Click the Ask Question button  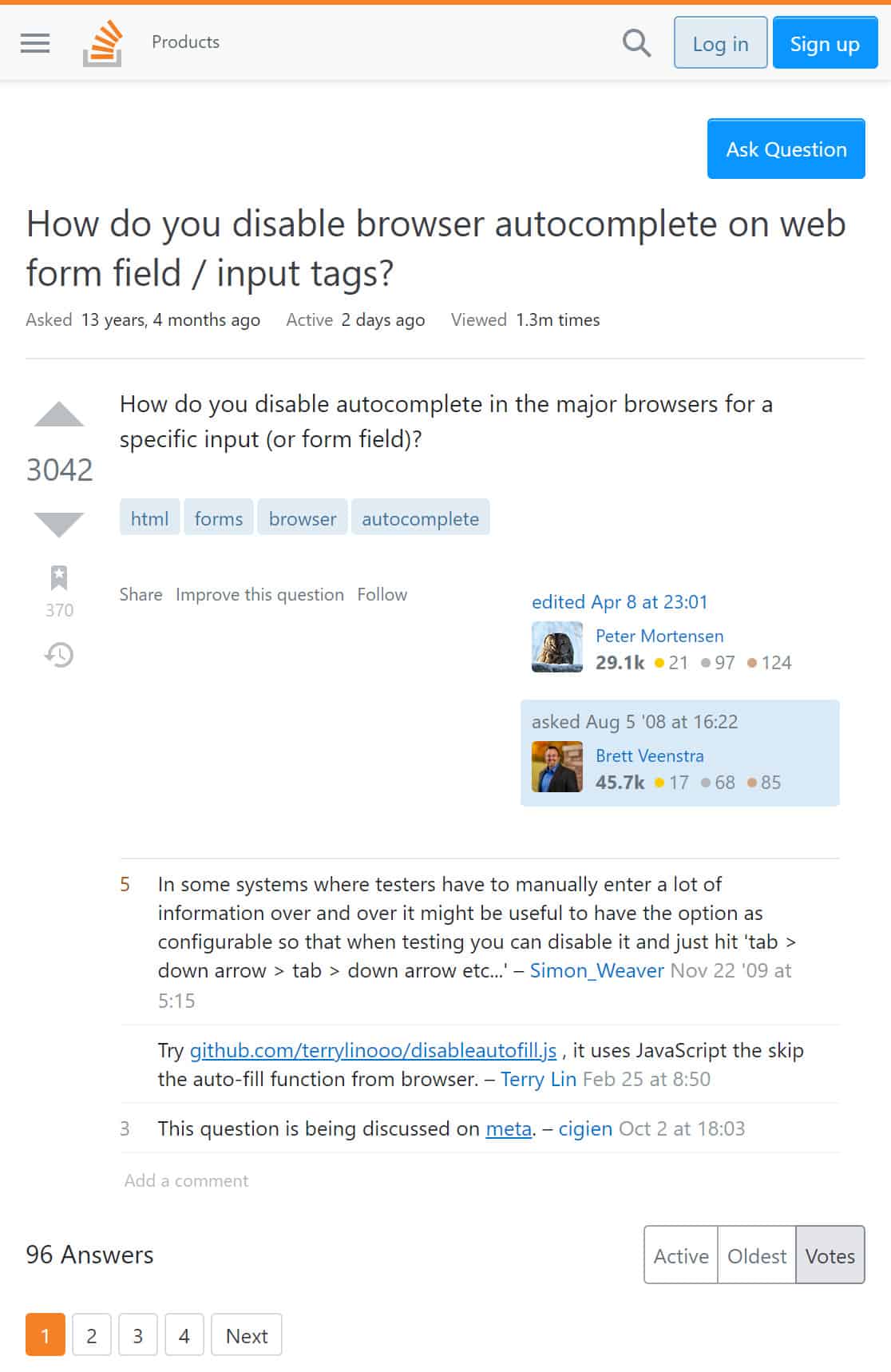(786, 149)
